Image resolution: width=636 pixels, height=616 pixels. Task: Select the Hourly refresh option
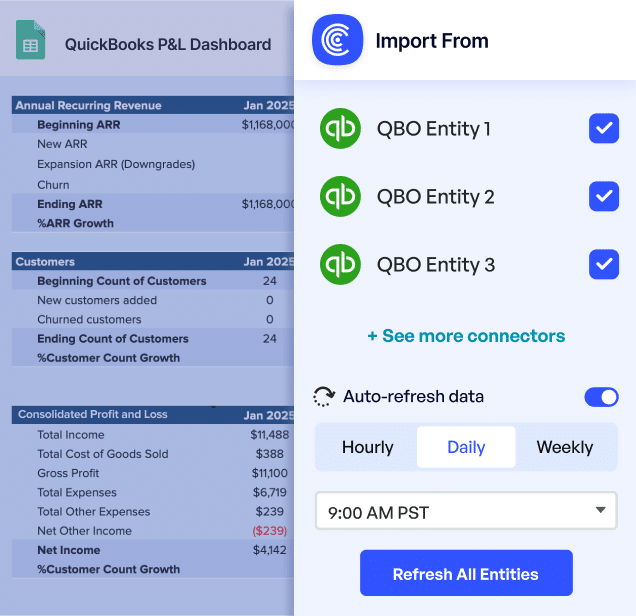coord(367,447)
